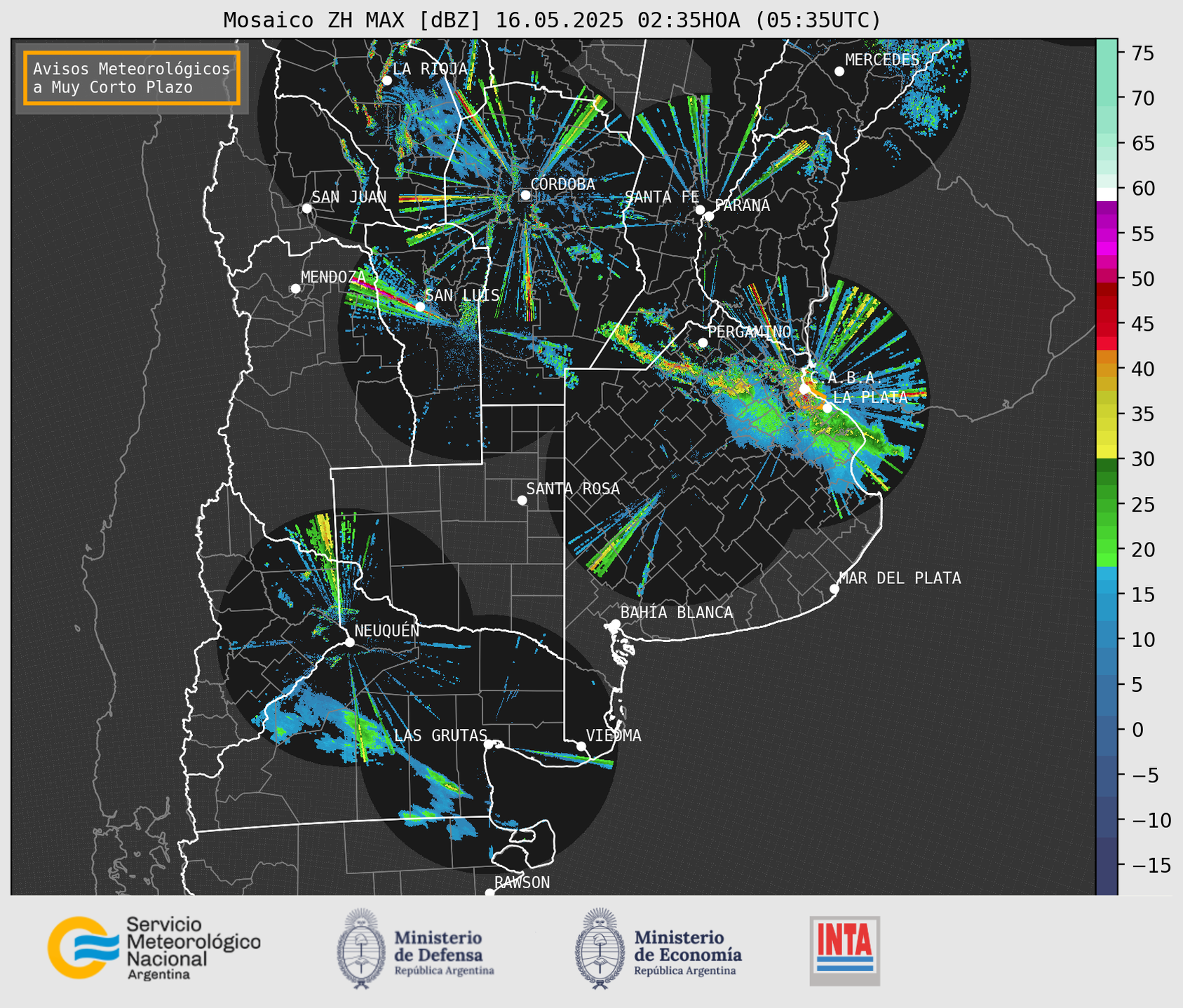Select the SANTA ROSA city label
The image size is (1183, 1008).
[x=573, y=489]
